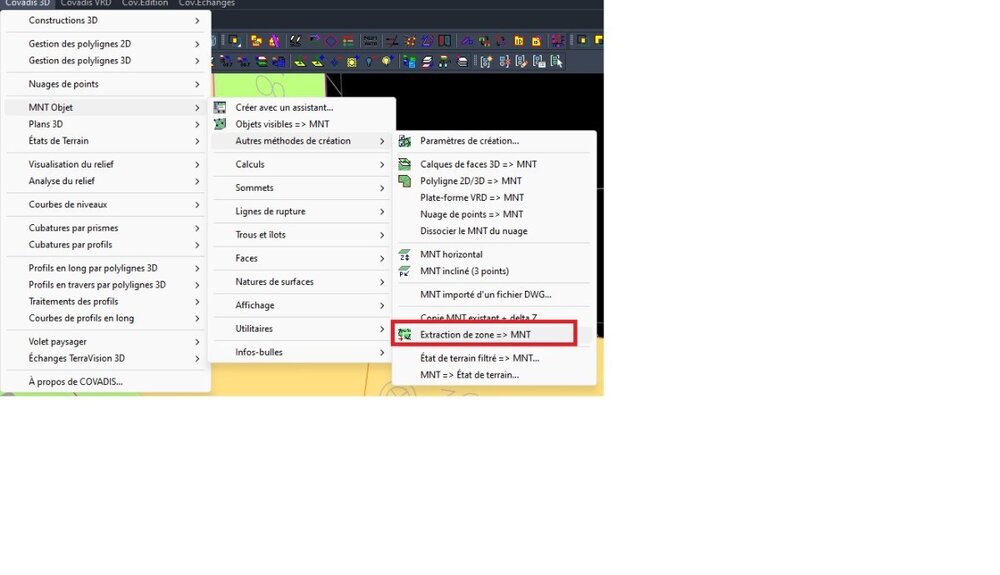
Task: Click the Calques de faces 3D icon
Action: (x=404, y=164)
